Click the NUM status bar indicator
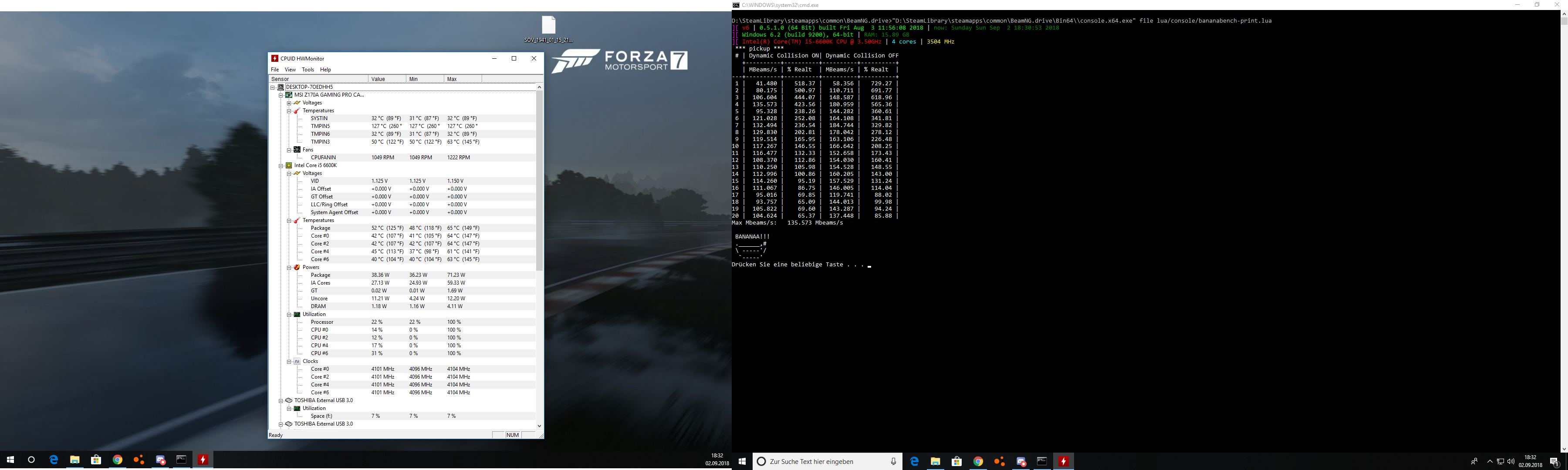 513,435
